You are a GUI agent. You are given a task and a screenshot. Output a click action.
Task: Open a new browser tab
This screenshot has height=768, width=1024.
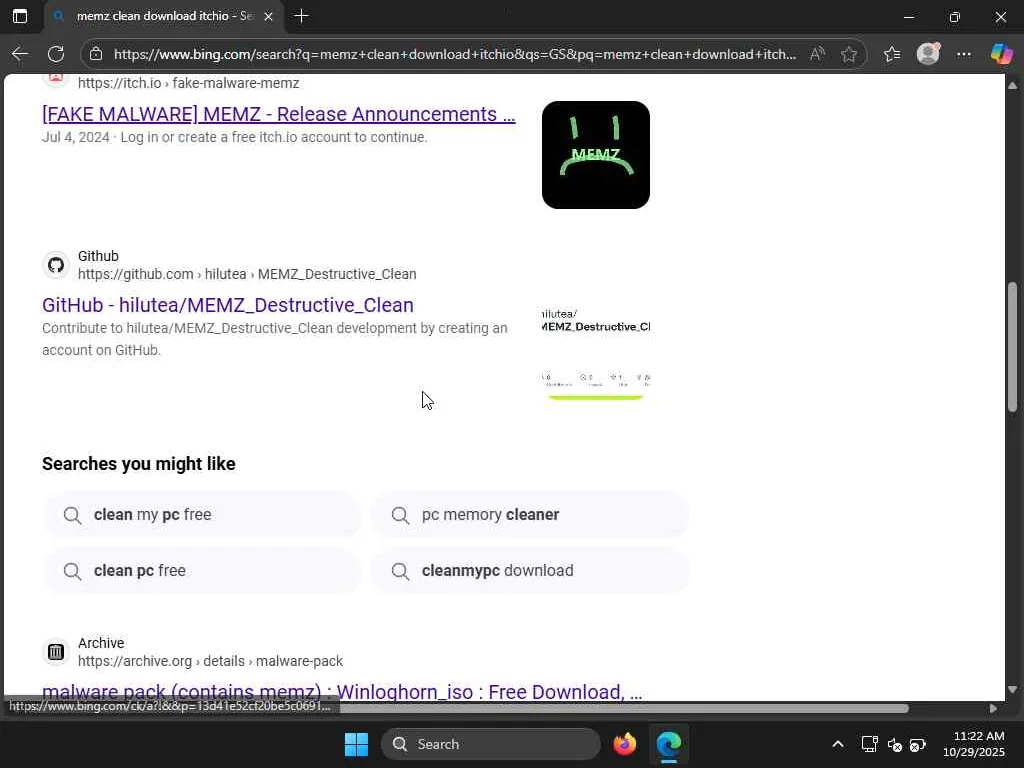(301, 16)
